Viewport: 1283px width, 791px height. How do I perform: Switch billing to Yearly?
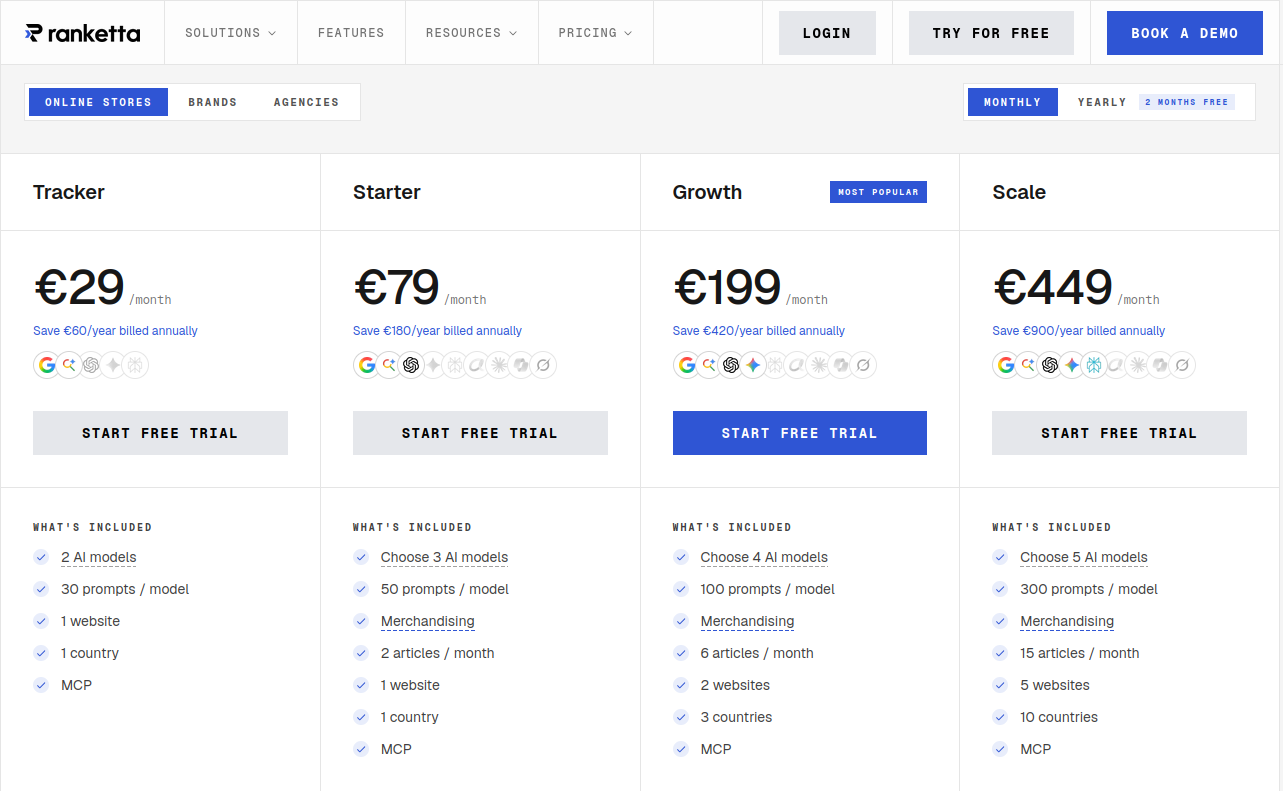click(1102, 102)
